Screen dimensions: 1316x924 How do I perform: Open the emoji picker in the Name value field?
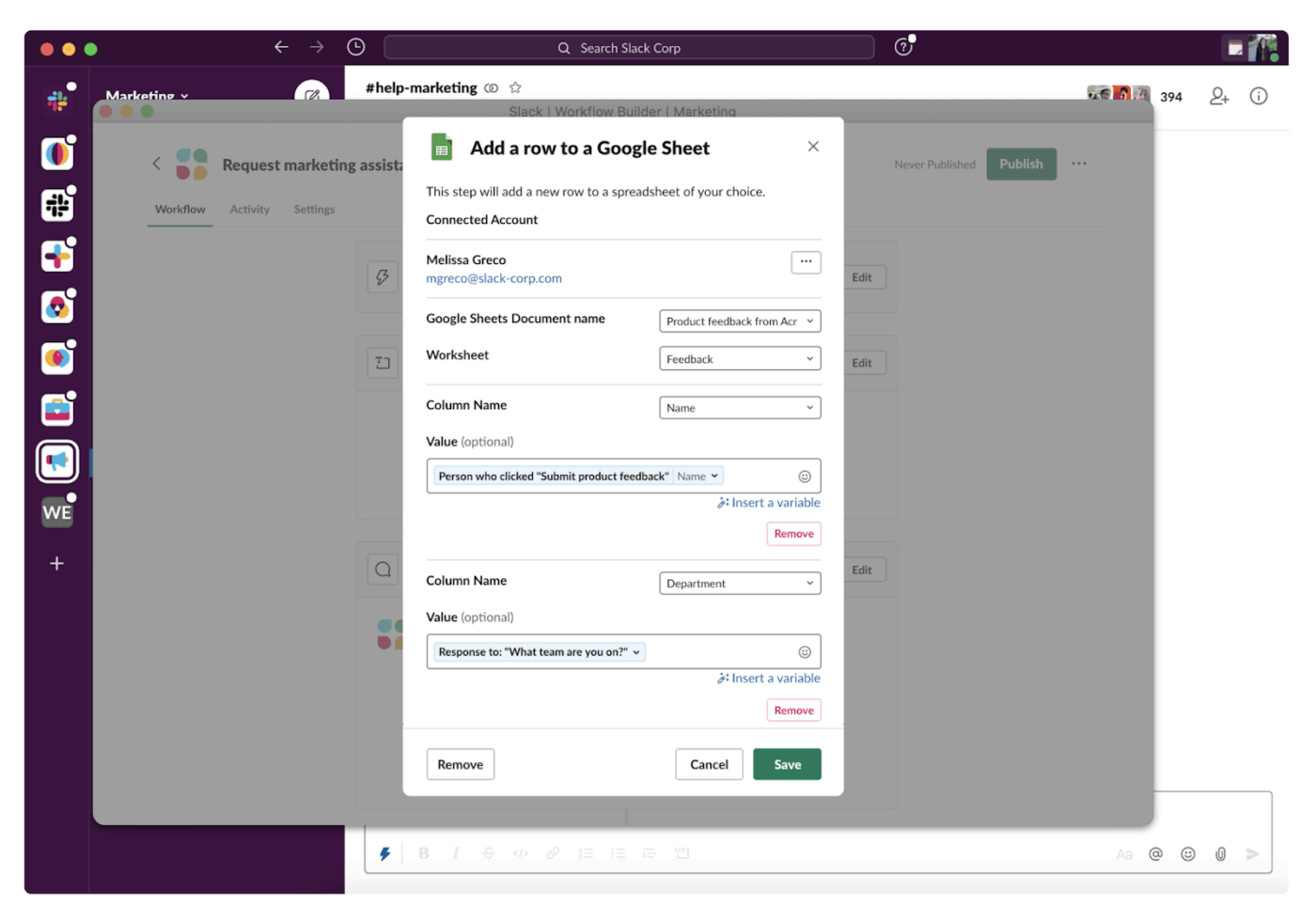(805, 476)
